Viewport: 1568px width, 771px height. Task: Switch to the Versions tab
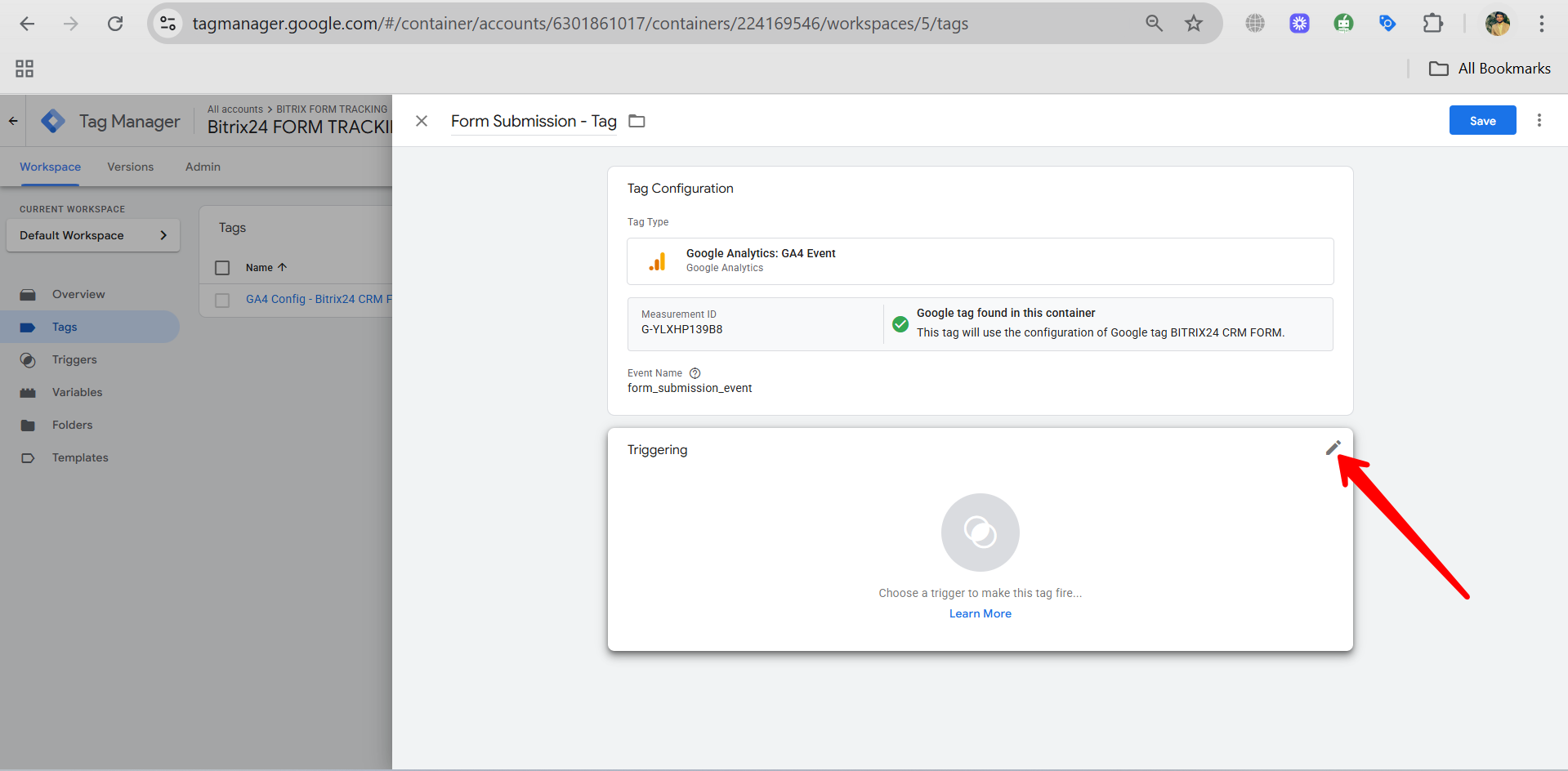point(131,167)
